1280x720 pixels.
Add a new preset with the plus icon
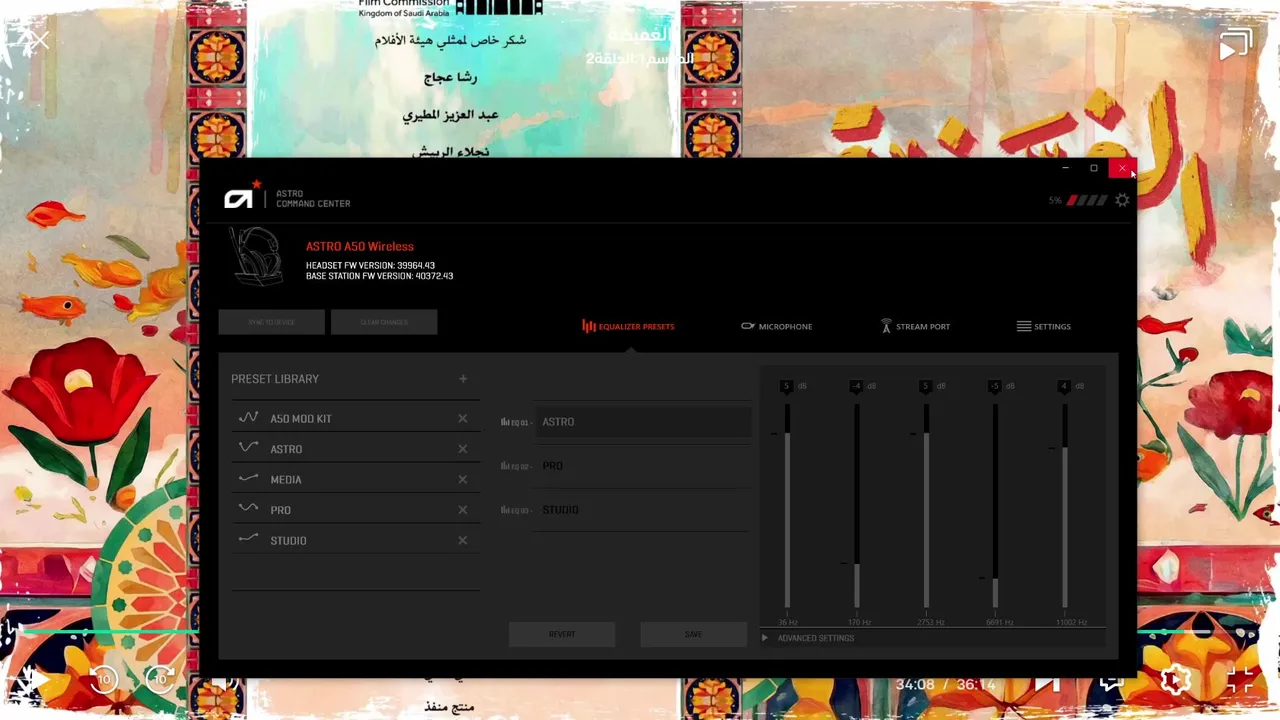(463, 379)
